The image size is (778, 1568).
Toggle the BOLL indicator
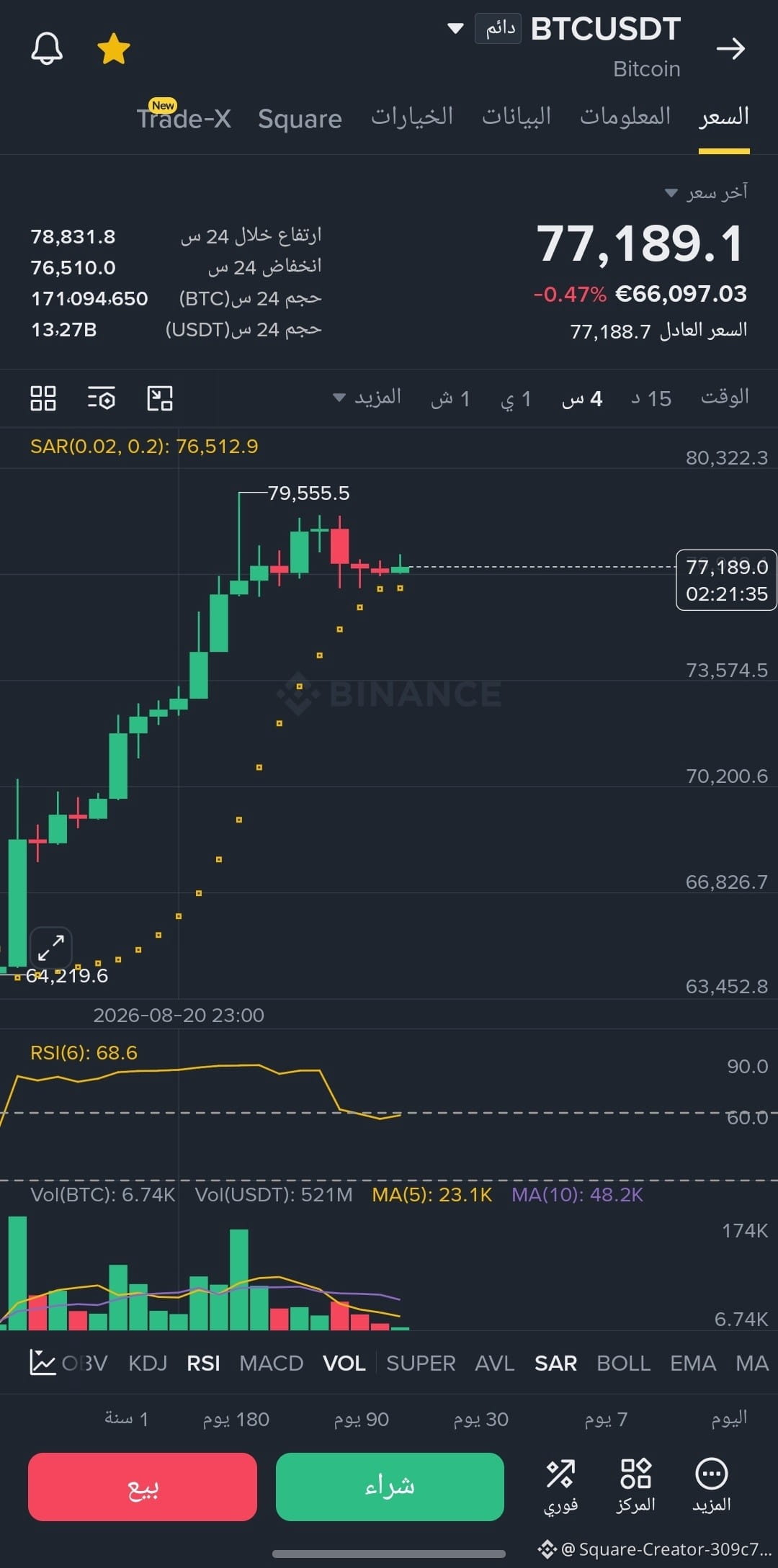pyautogui.click(x=624, y=1363)
